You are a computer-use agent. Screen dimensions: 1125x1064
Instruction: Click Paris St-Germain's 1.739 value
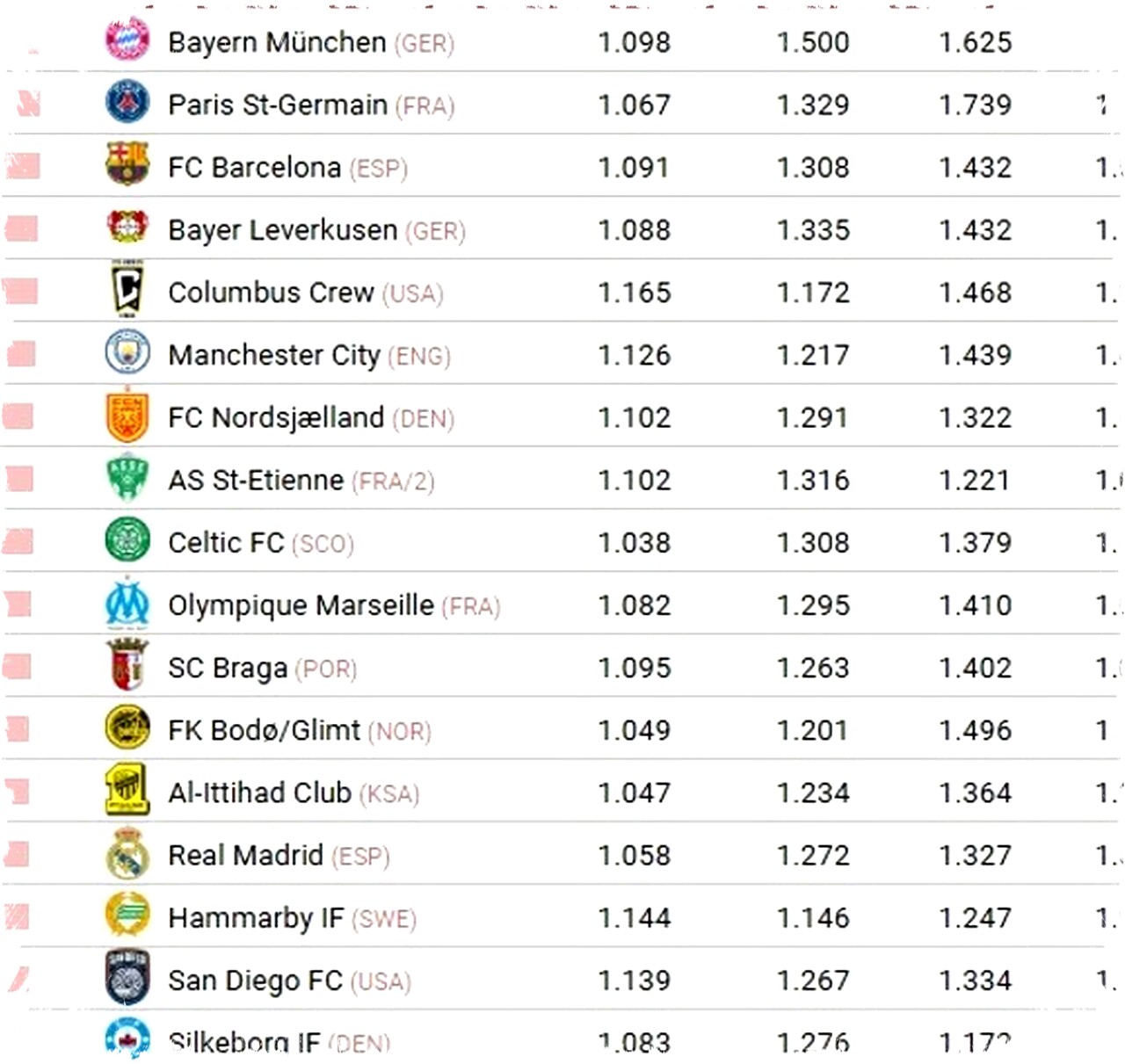pos(975,105)
